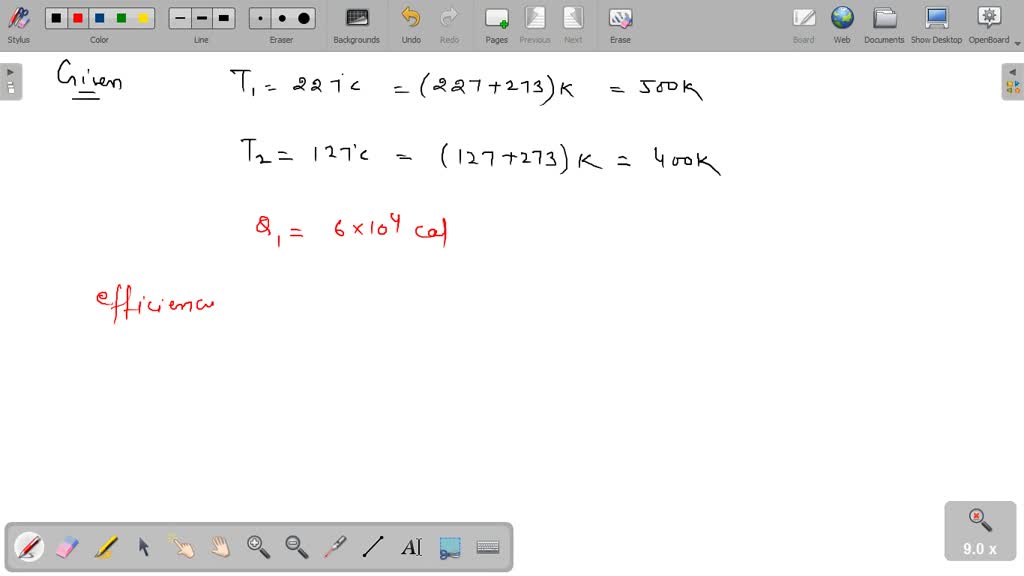
Task: Select the Capture part of screen tool
Action: click(x=452, y=546)
